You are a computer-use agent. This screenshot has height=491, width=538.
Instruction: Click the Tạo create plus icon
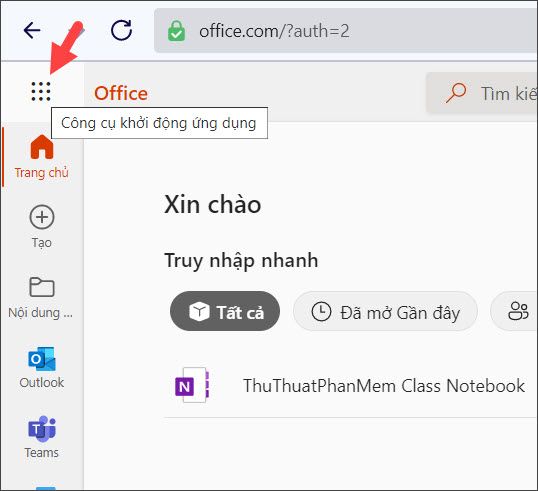(x=42, y=217)
